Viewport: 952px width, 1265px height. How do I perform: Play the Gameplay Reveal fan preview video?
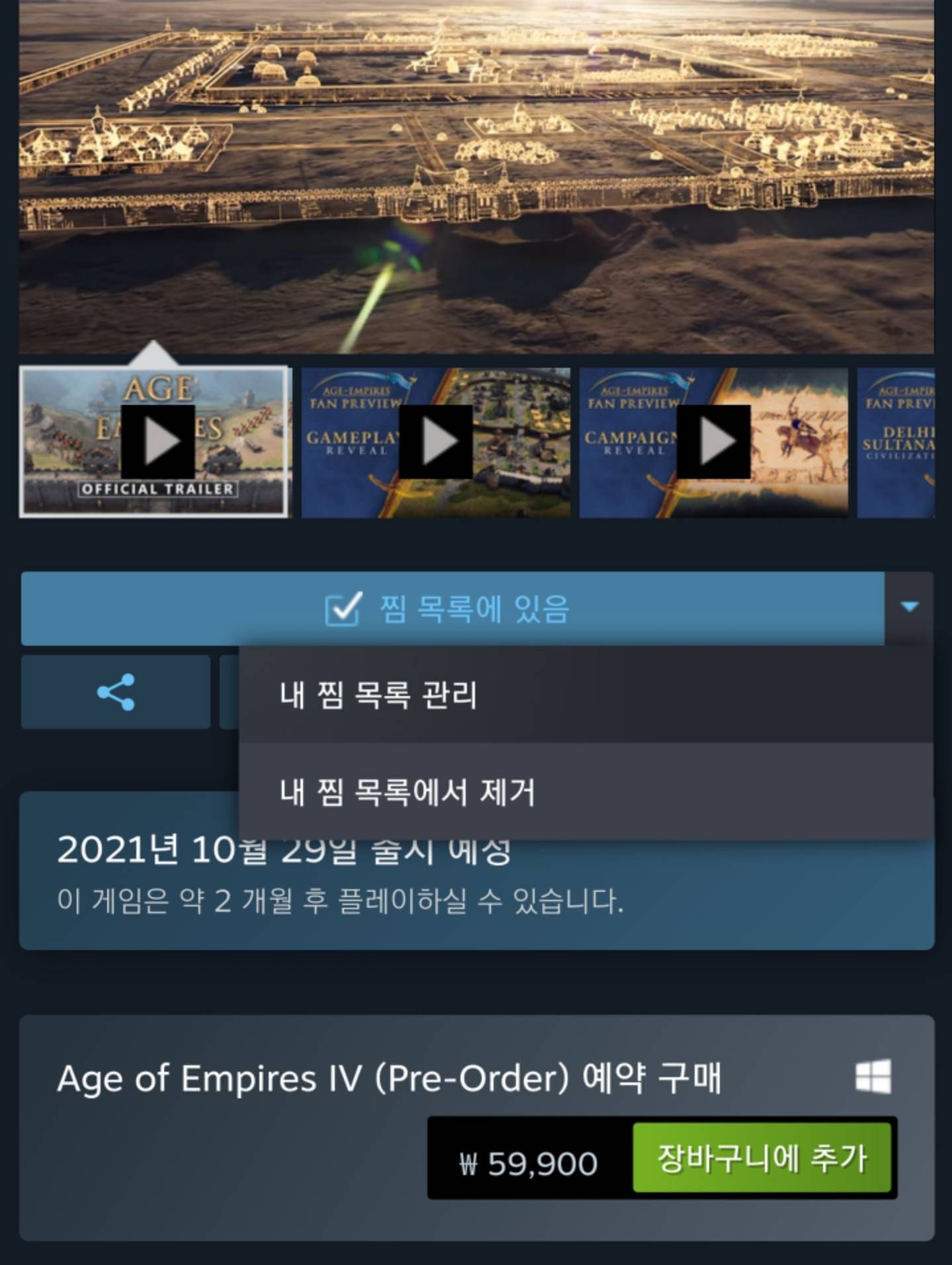click(435, 442)
